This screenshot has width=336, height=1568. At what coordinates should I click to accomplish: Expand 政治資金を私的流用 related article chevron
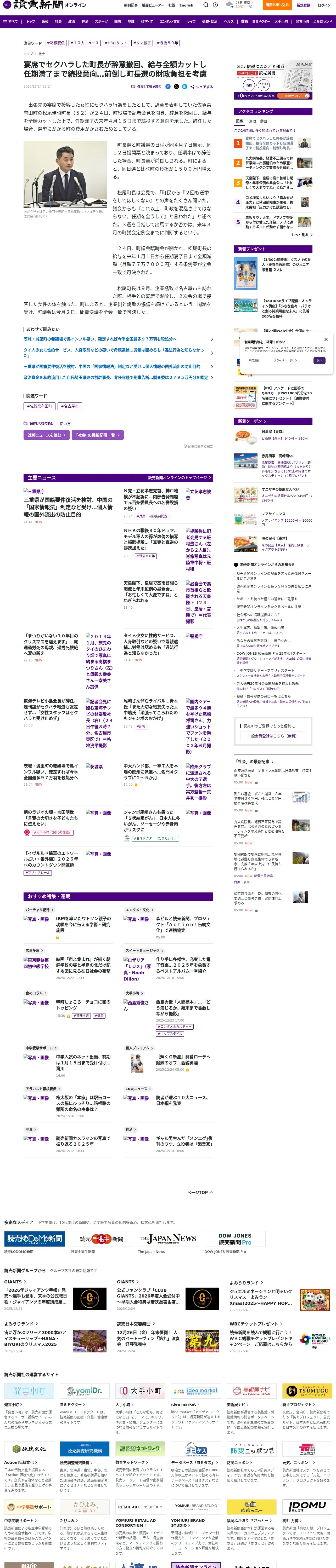pos(212,377)
